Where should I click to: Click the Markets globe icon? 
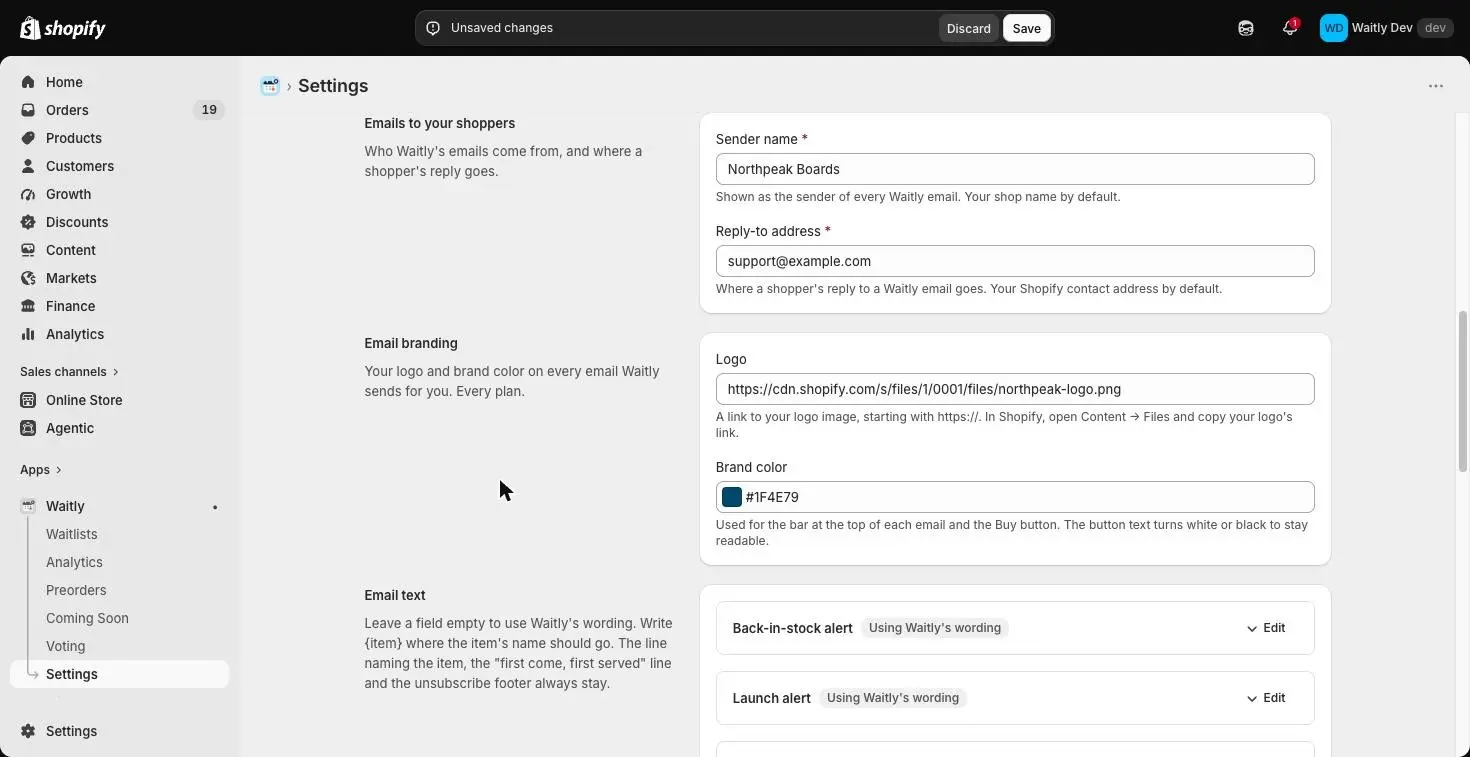28,278
